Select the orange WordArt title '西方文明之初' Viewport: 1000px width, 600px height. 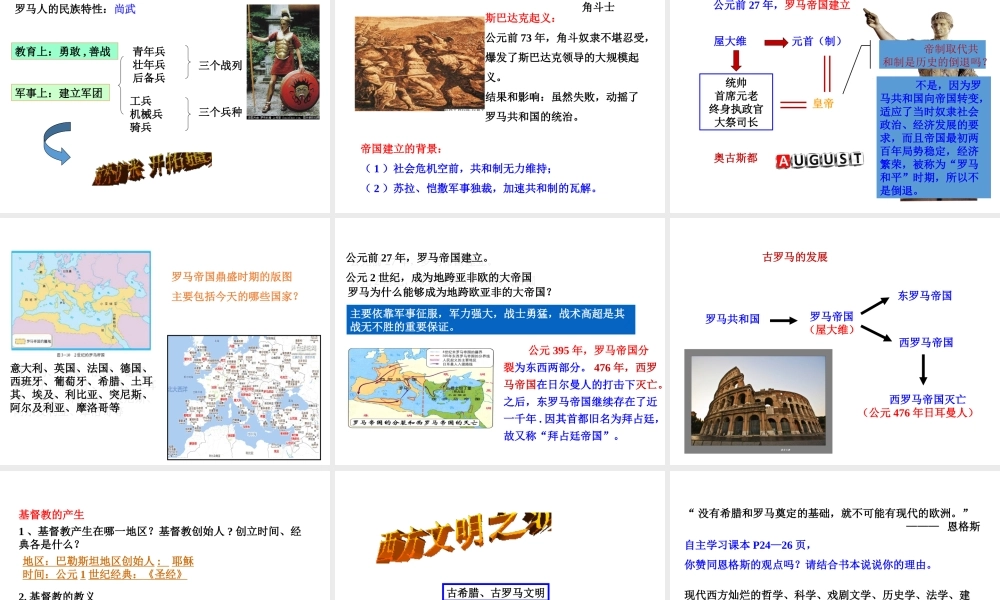pyautogui.click(x=464, y=536)
